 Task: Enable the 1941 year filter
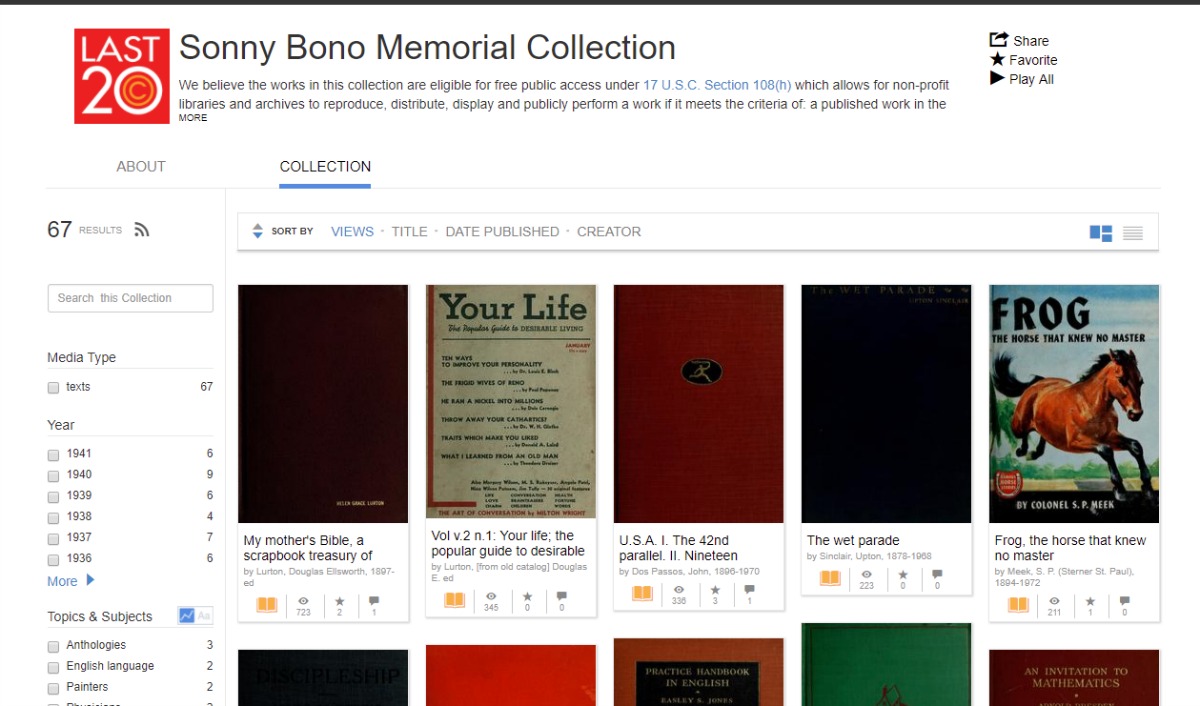pos(53,455)
